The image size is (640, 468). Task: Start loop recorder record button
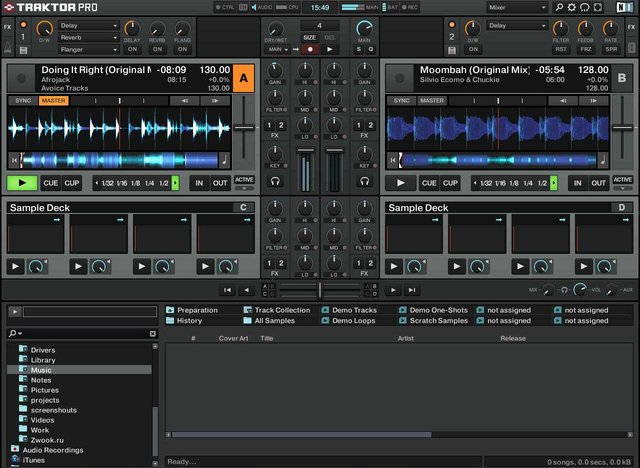click(x=310, y=49)
